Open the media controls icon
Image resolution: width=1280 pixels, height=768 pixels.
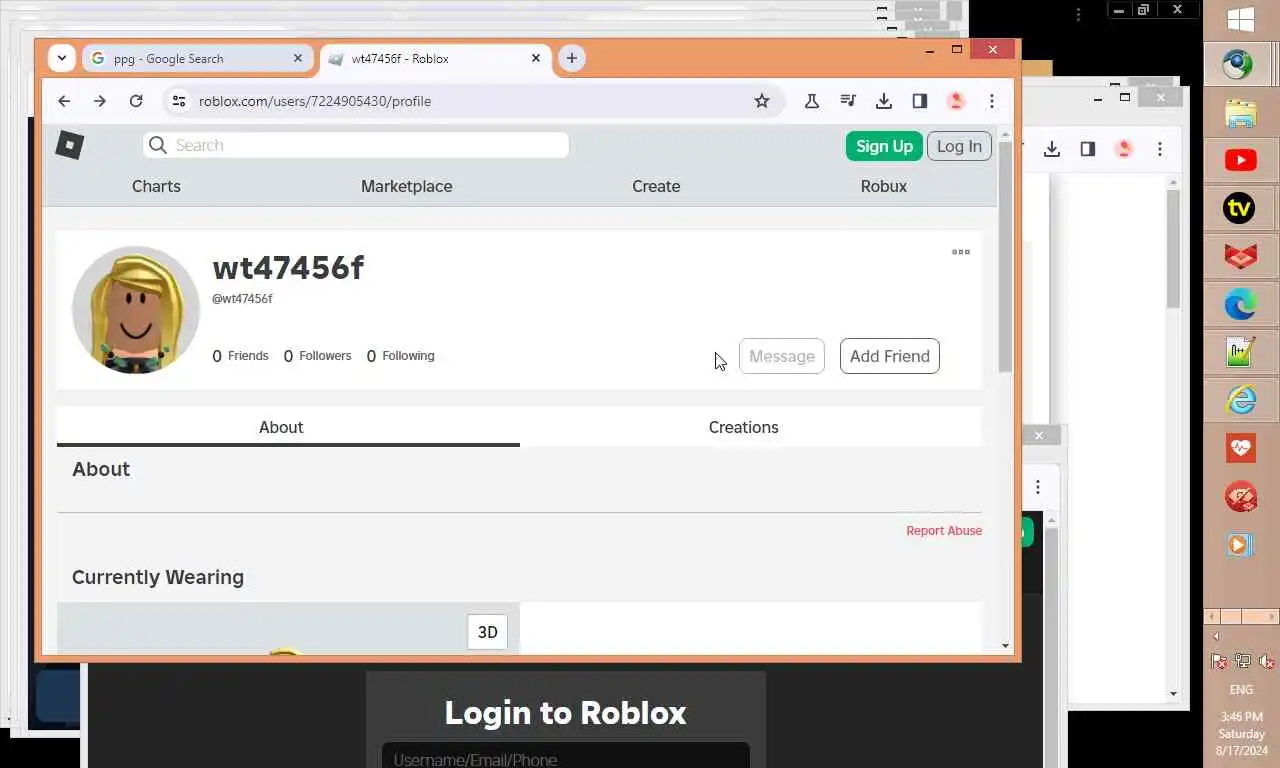tap(848, 101)
